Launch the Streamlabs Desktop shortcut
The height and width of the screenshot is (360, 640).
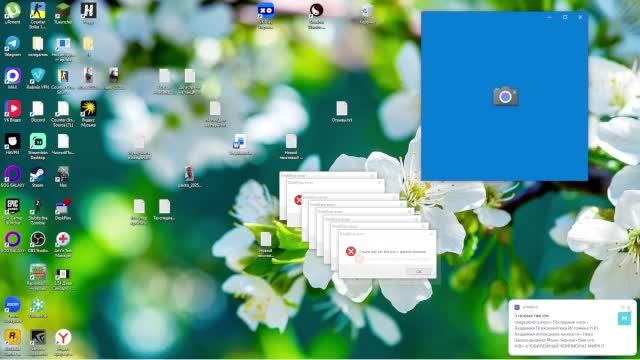pos(38,141)
